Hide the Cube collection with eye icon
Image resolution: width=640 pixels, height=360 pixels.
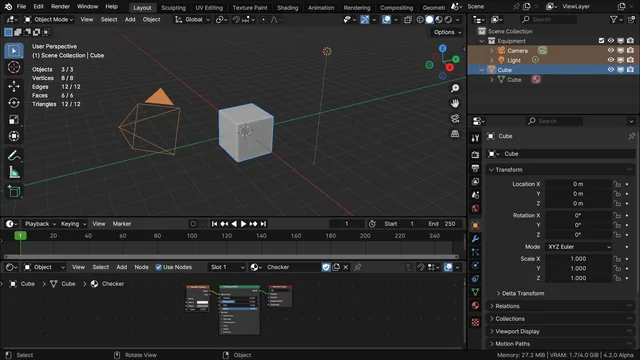click(x=611, y=70)
